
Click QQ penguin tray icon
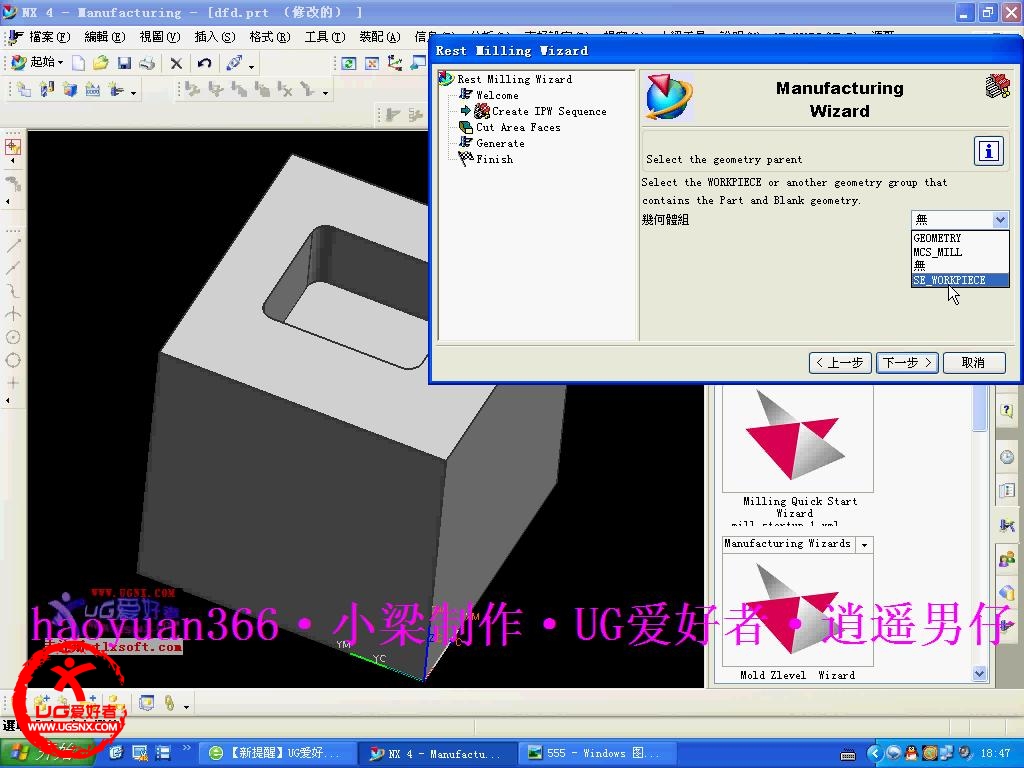(912, 753)
